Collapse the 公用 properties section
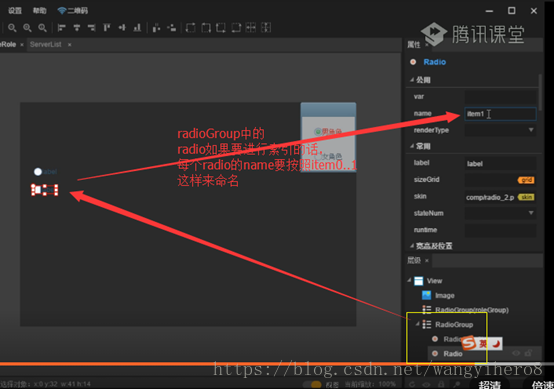This screenshot has width=554, height=389. (x=412, y=80)
